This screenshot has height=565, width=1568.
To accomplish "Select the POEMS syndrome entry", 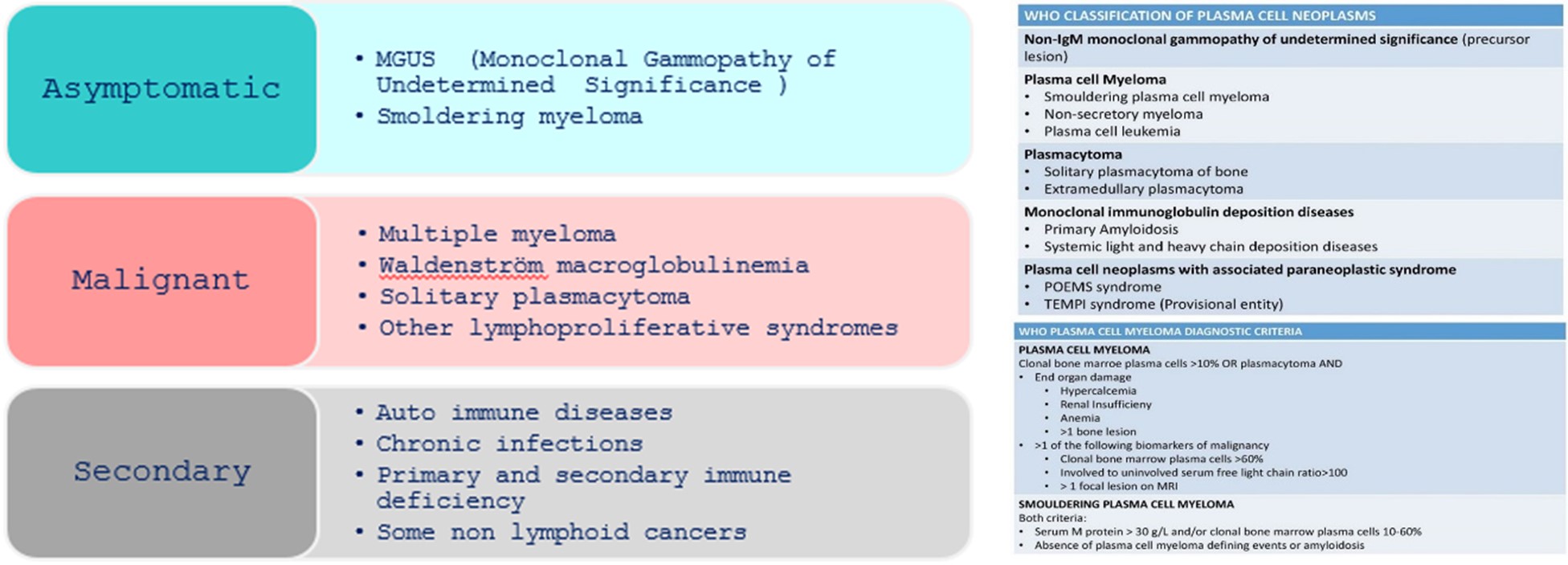I will pyautogui.click(x=1102, y=287).
